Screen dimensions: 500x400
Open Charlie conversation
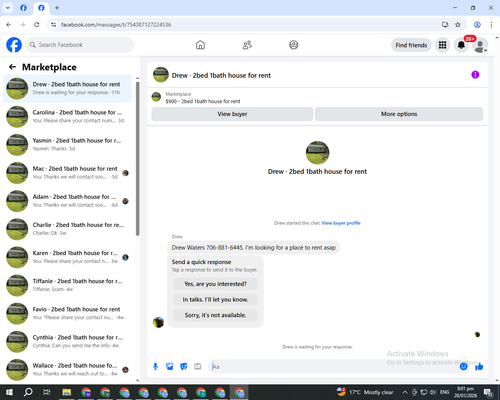(x=68, y=229)
